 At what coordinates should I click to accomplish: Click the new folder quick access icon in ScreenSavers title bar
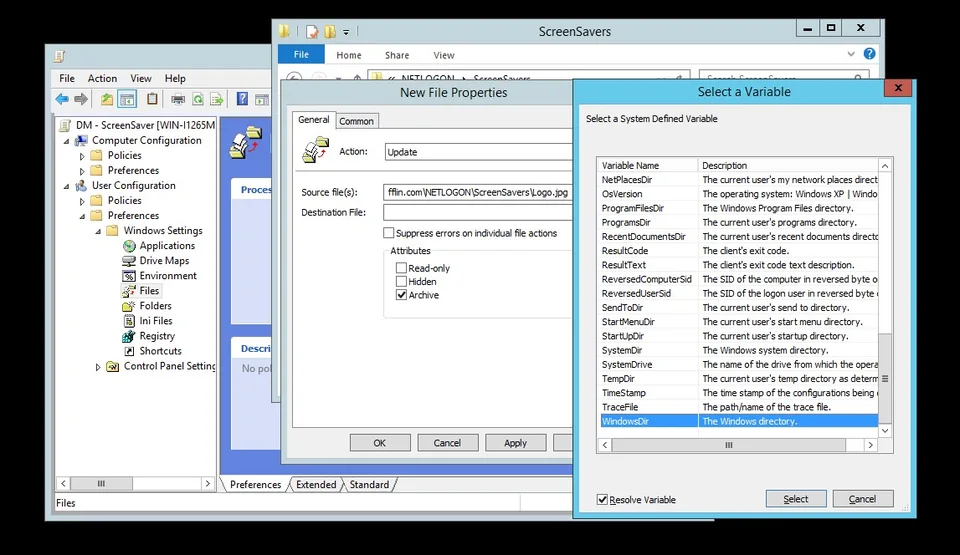click(x=331, y=31)
